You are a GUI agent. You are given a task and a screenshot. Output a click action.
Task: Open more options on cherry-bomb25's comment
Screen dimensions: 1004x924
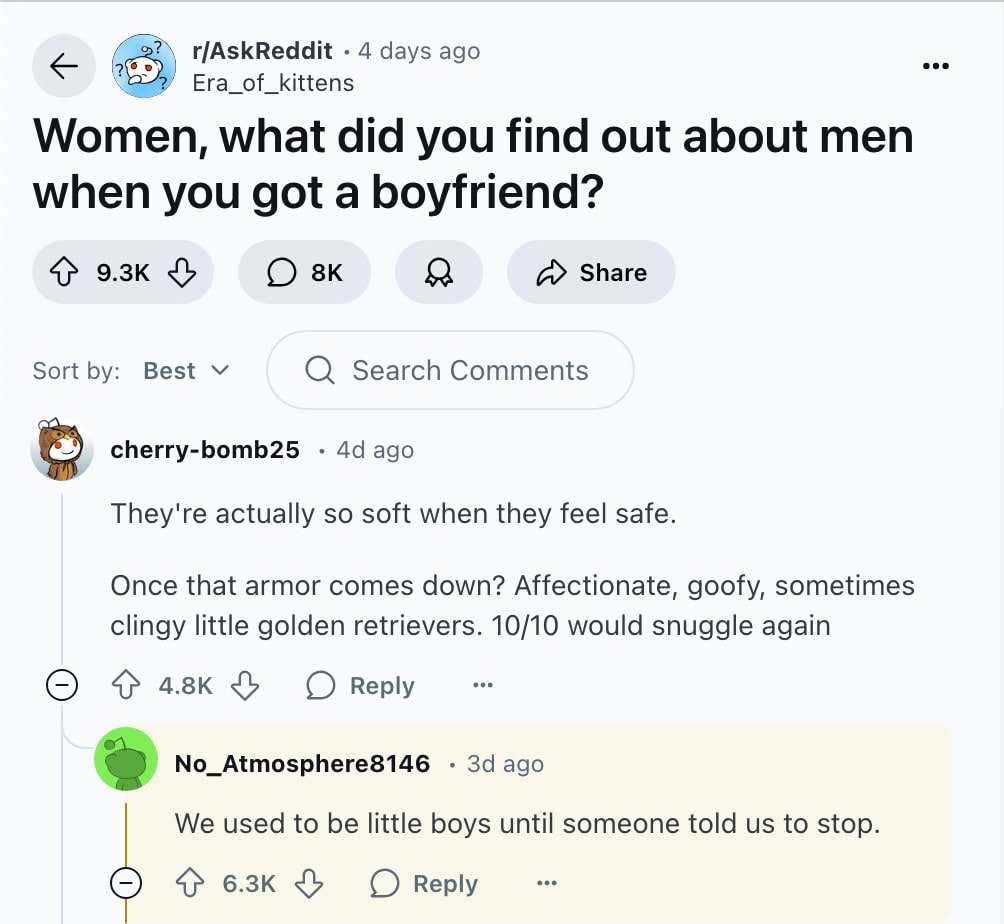[483, 686]
